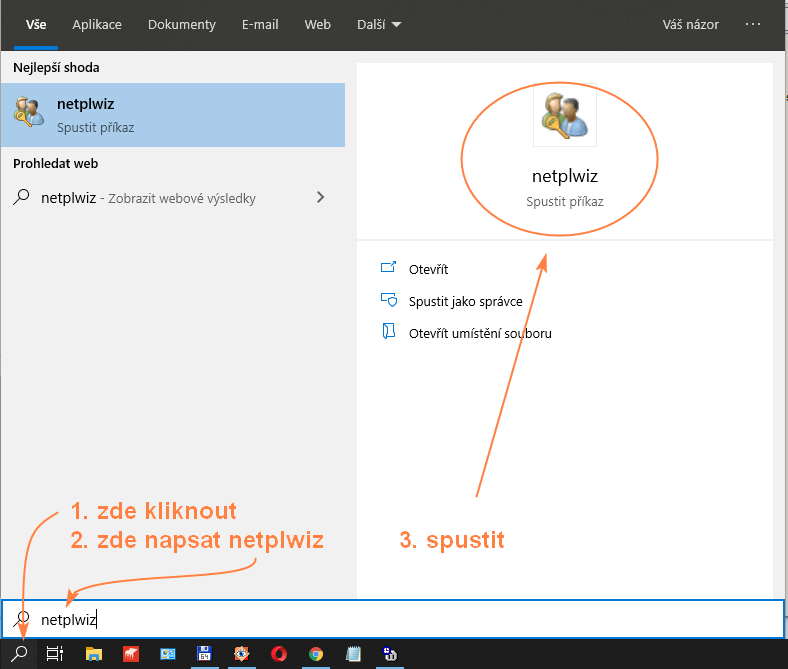The image size is (788, 669).
Task: Choose Spustit jako správce
Action: [465, 301]
